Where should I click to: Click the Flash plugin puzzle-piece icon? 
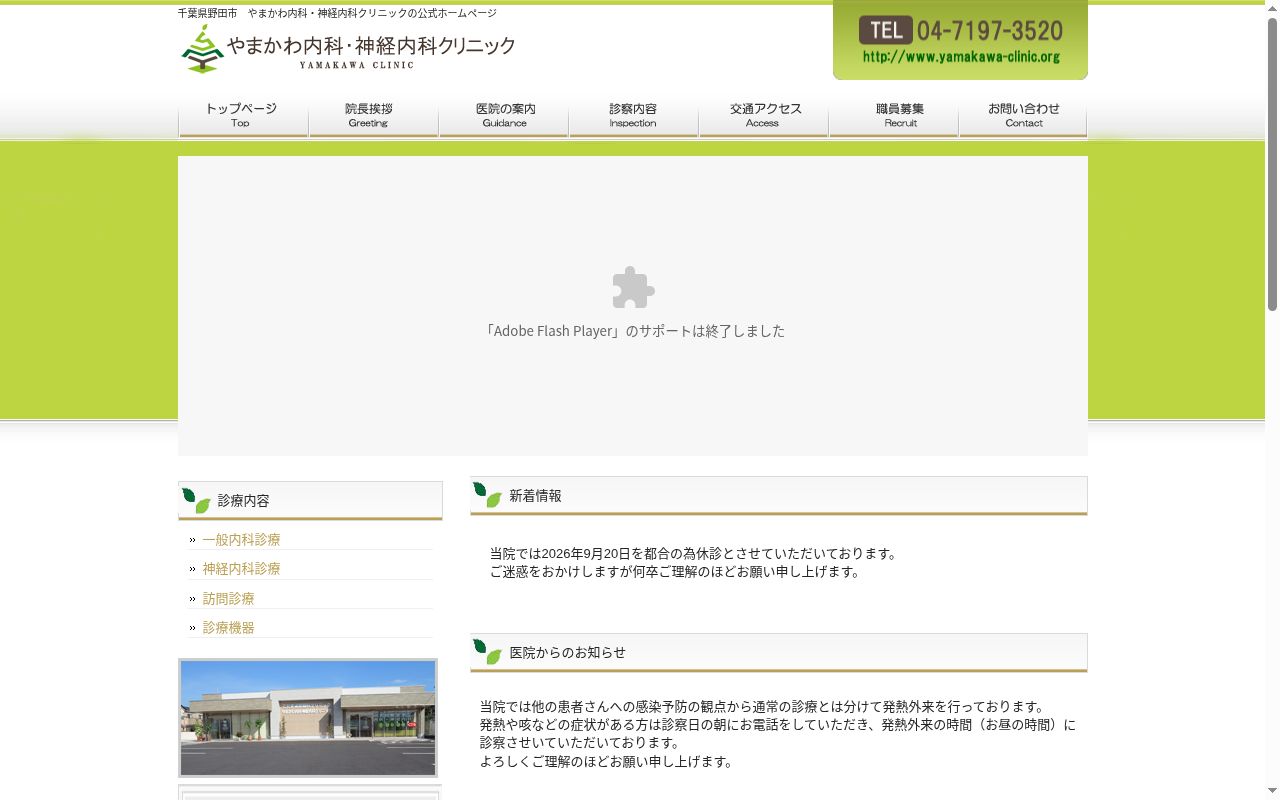point(633,288)
